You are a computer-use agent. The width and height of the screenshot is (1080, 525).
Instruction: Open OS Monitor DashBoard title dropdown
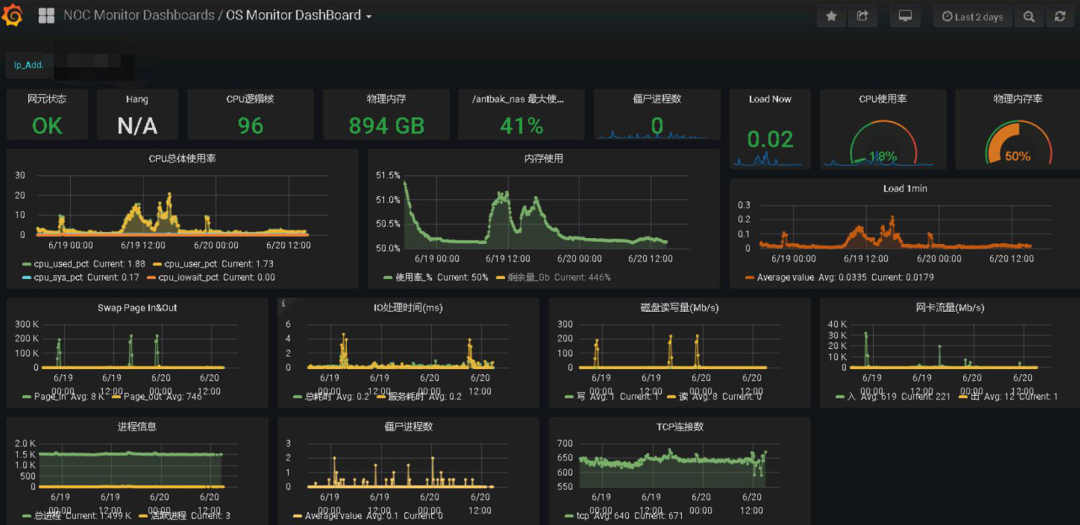pos(298,16)
